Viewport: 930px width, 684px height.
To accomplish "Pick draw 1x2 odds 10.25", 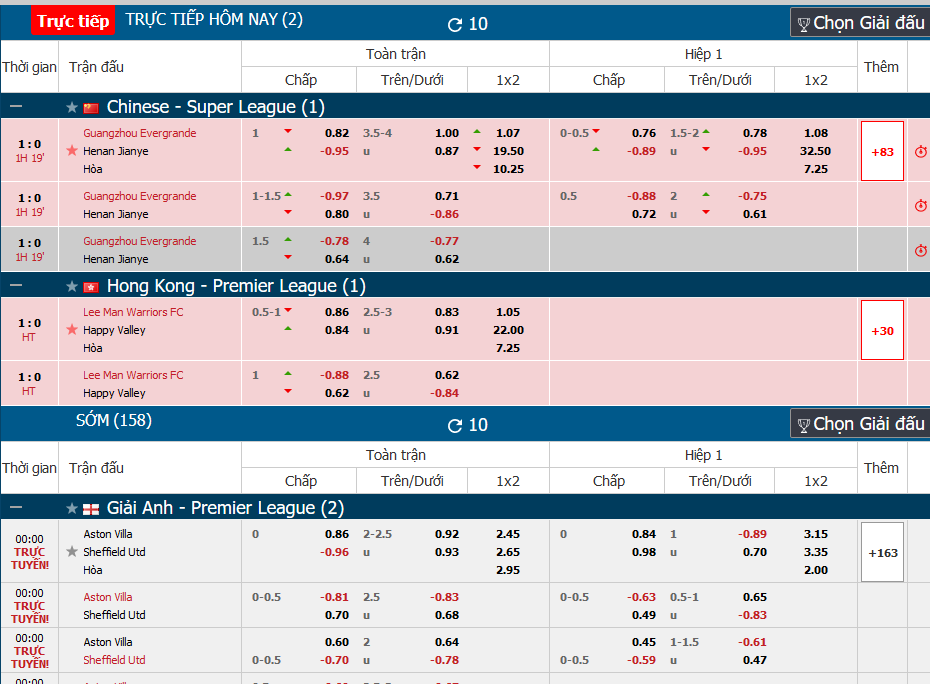I will click(x=508, y=169).
